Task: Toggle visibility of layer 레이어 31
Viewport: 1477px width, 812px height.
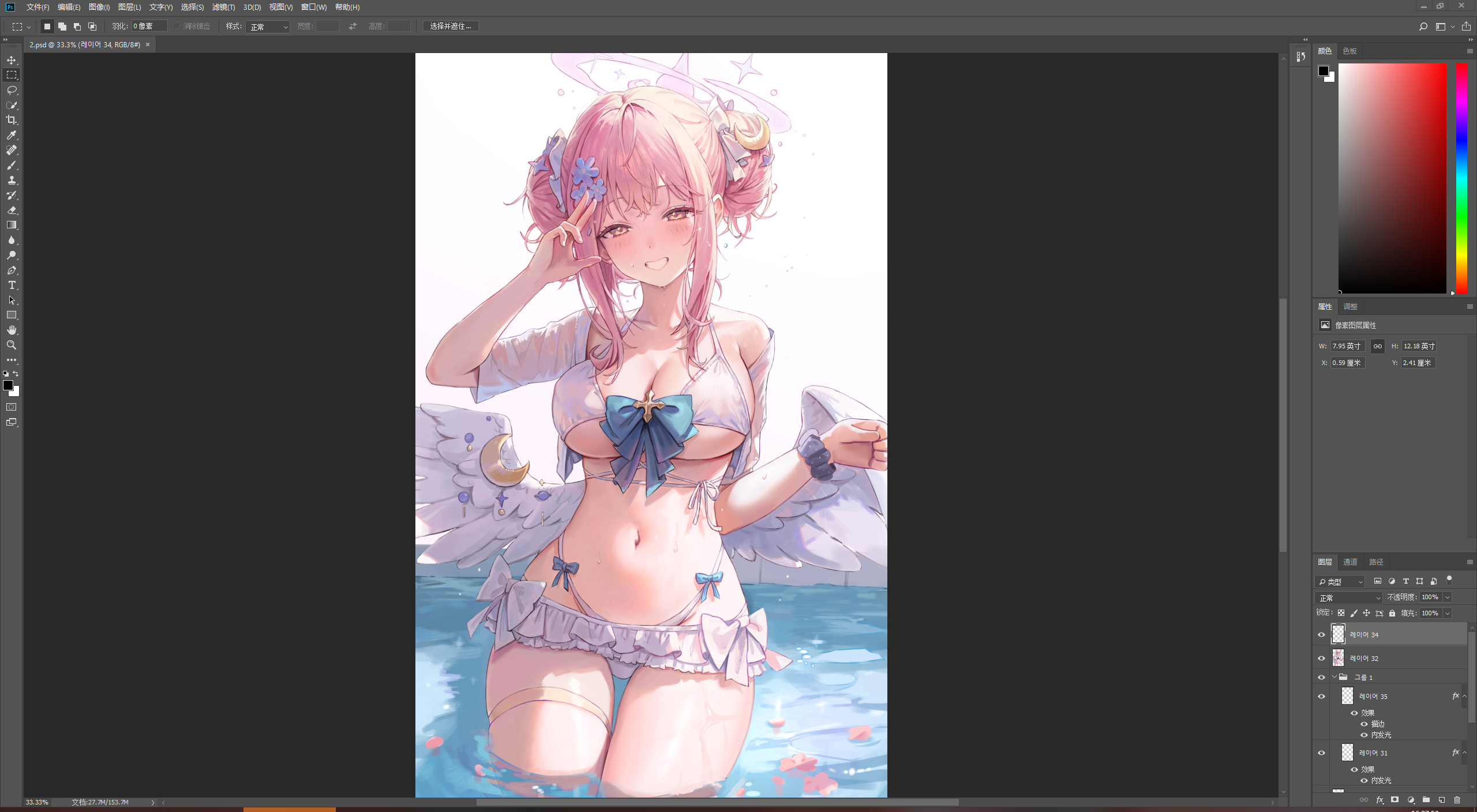Action: click(x=1321, y=753)
